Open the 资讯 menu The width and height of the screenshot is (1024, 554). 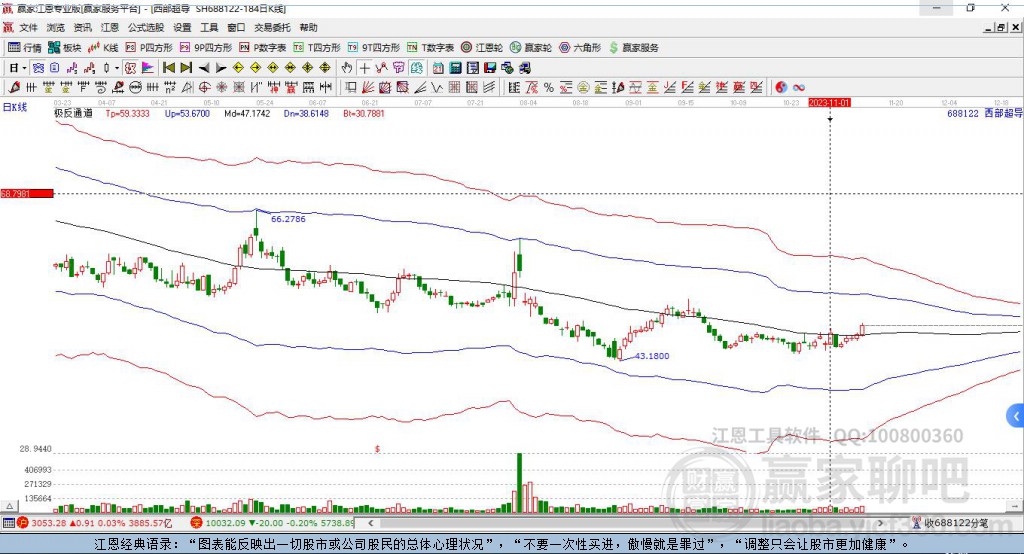[82, 27]
